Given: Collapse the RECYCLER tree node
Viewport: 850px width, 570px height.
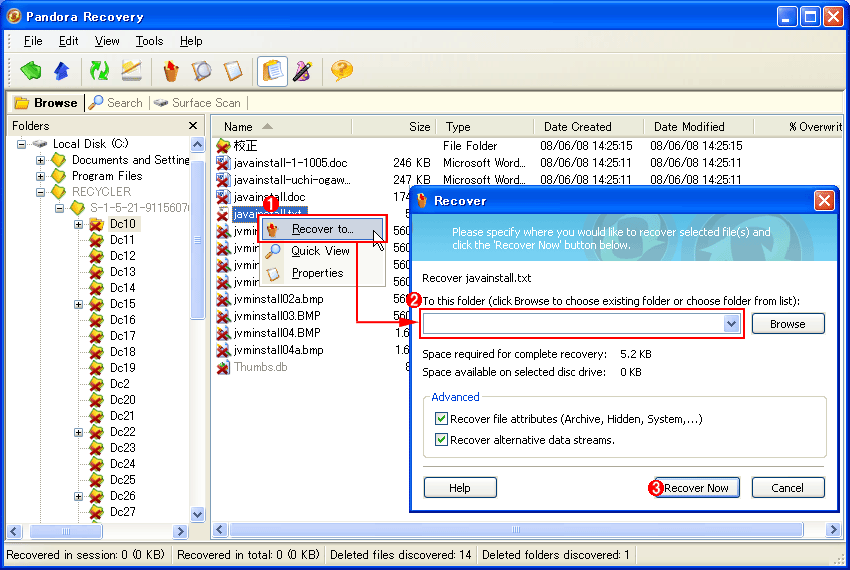Looking at the screenshot, I should tap(40, 192).
